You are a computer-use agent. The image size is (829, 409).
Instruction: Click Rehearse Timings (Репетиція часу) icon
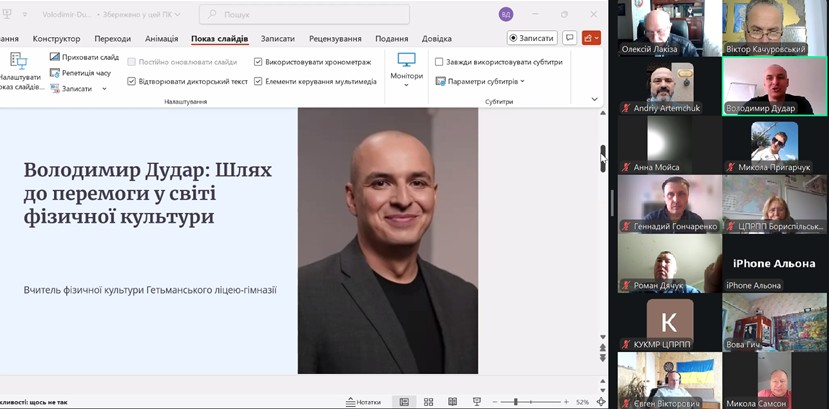(55, 73)
